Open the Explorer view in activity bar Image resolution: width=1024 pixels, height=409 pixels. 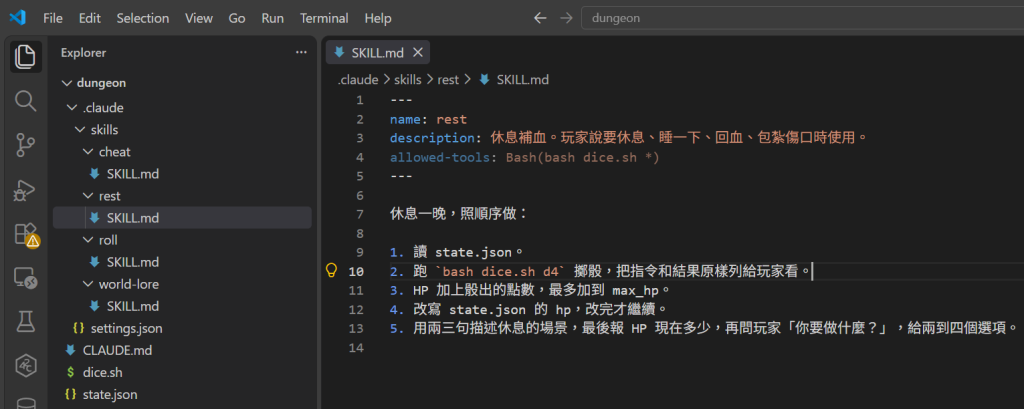[25, 57]
